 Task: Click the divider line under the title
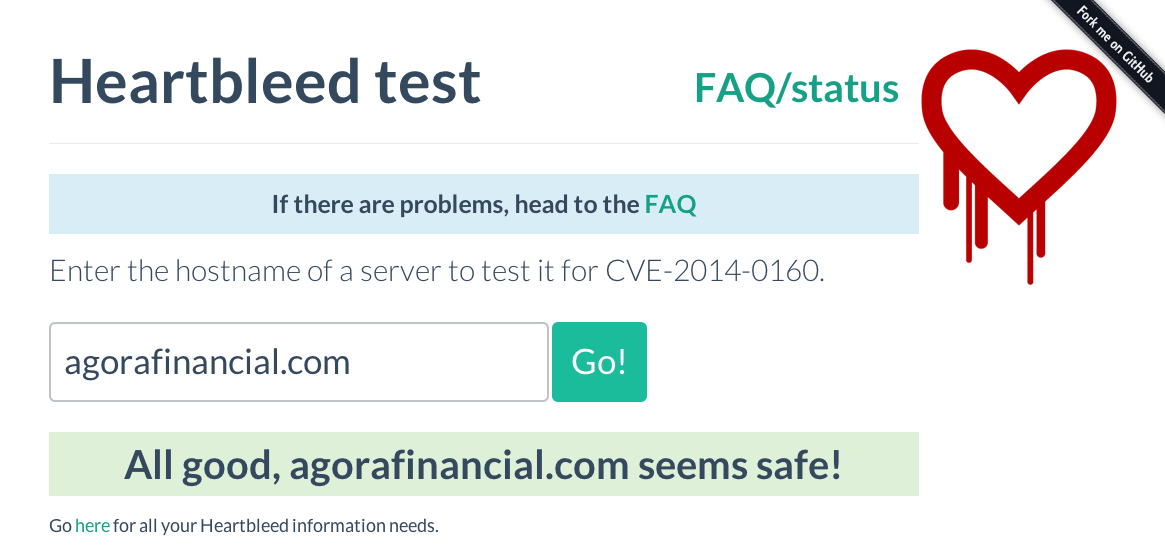(483, 143)
